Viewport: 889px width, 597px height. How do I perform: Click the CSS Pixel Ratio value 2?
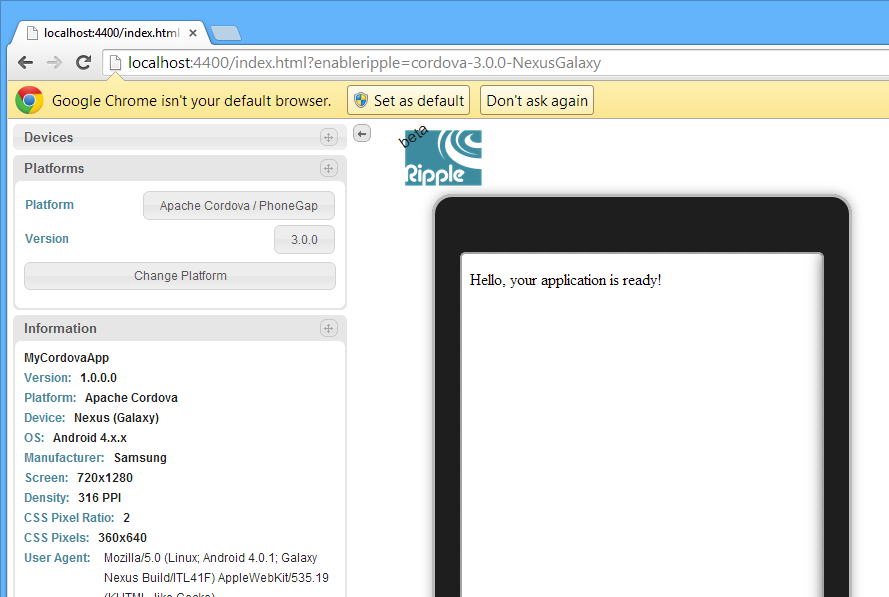click(126, 518)
